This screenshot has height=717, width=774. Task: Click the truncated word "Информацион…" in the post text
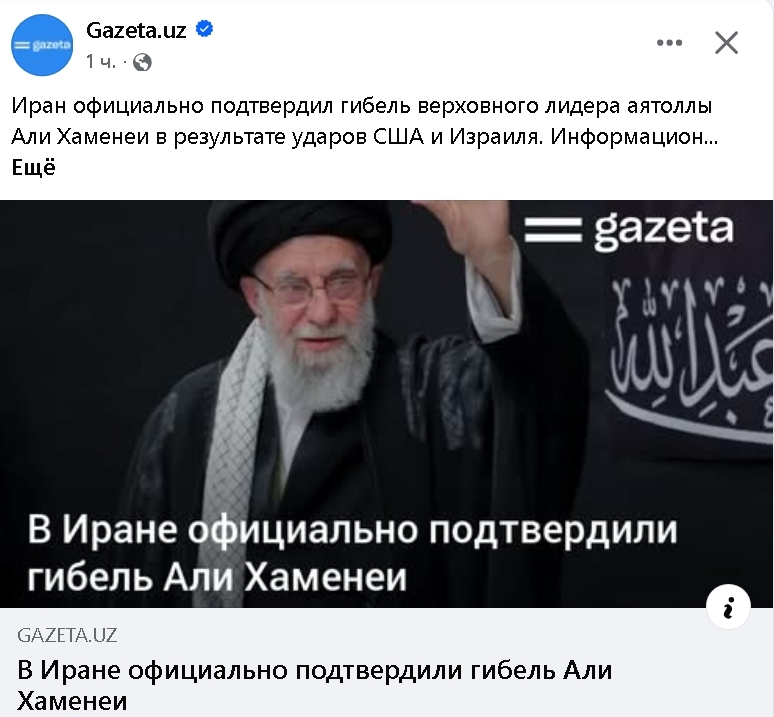coord(634,137)
